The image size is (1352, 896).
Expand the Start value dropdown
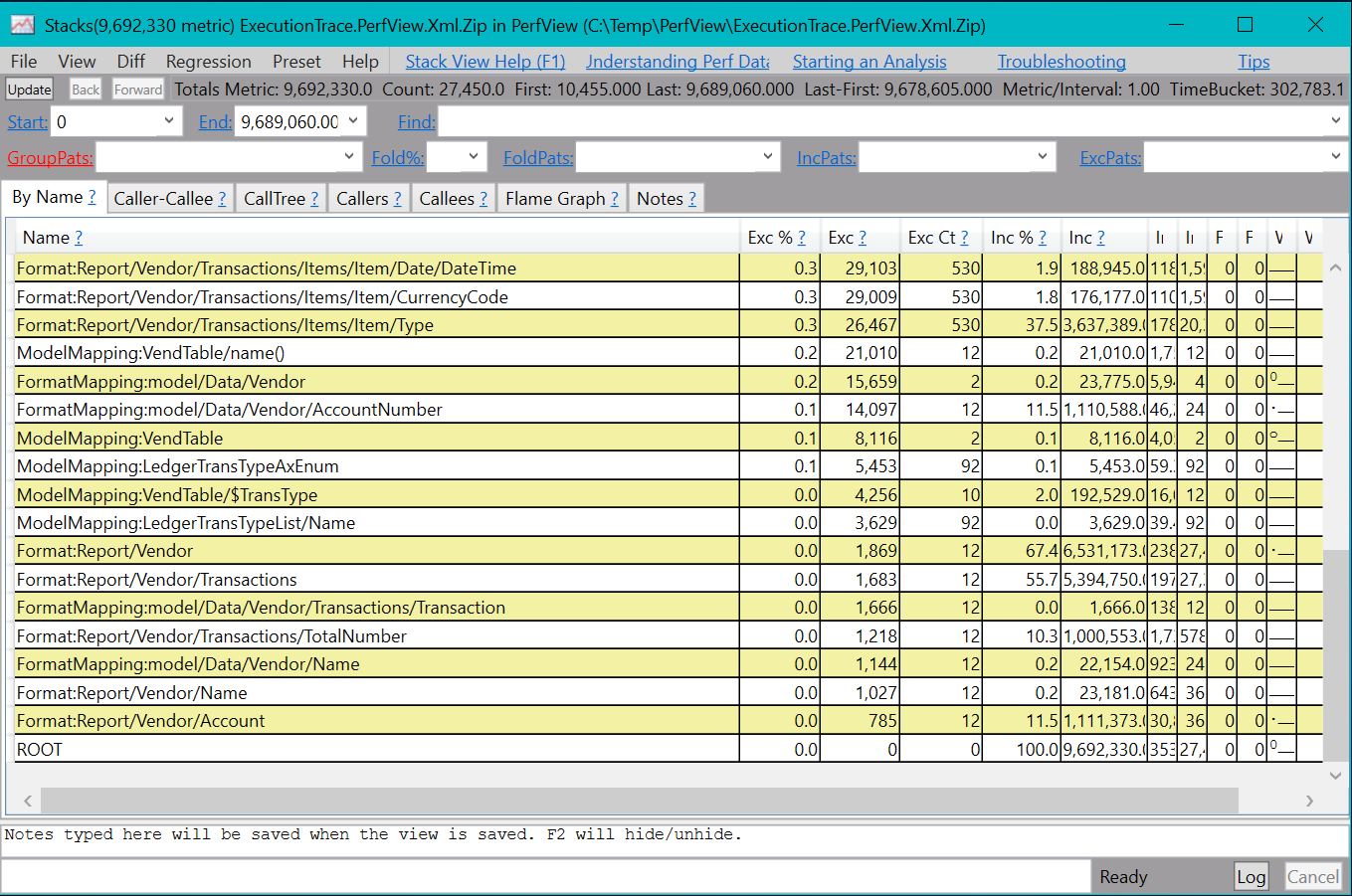169,121
